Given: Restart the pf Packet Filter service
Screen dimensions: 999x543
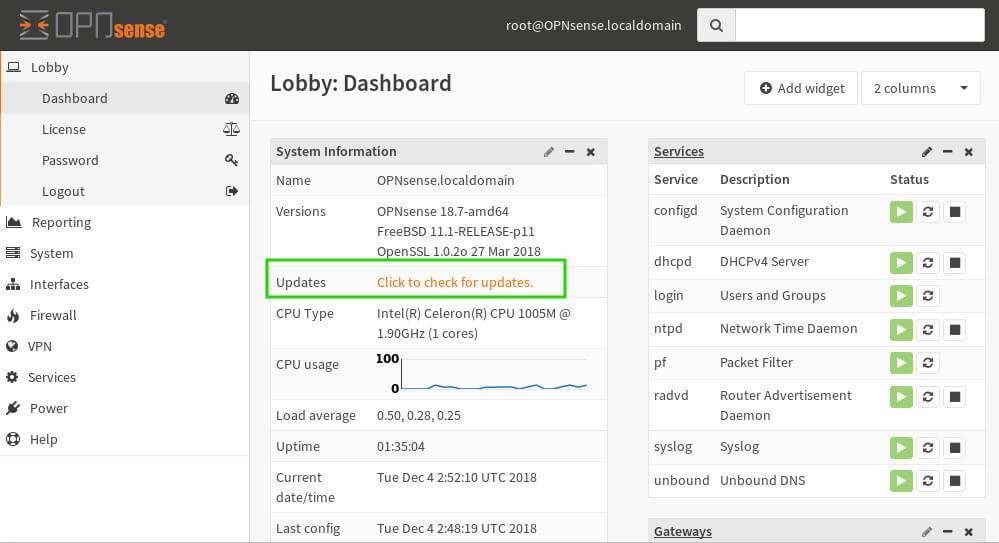Looking at the screenshot, I should 928,364.
